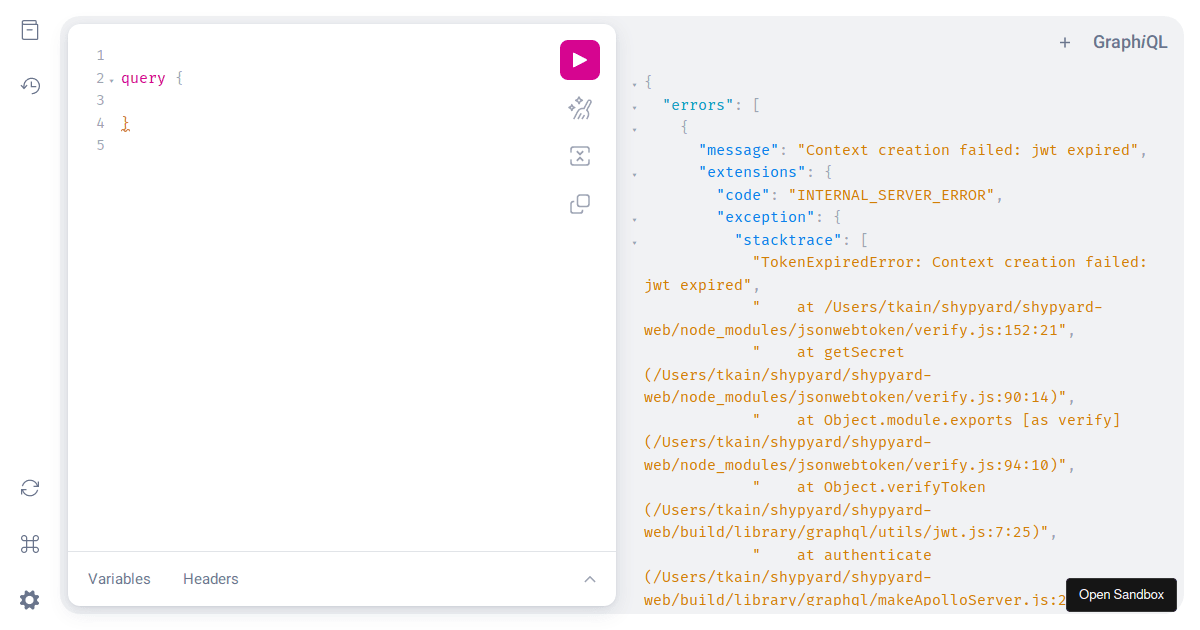Open the GraphiQL settings dialog
The width and height of the screenshot is (1200, 630).
click(x=29, y=599)
